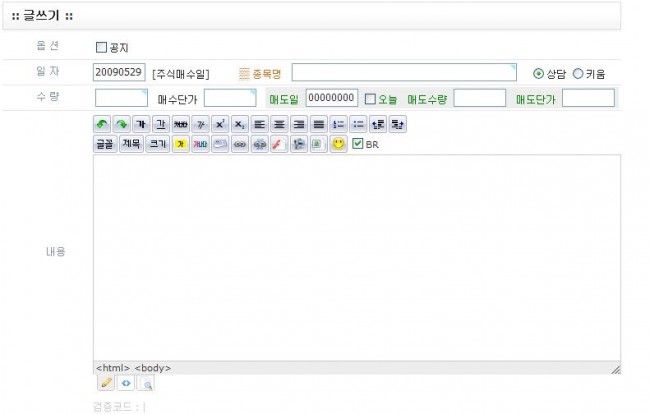Viewport: 650px width, 414px height.
Task: Apply italic text formatting
Action: click(201, 124)
